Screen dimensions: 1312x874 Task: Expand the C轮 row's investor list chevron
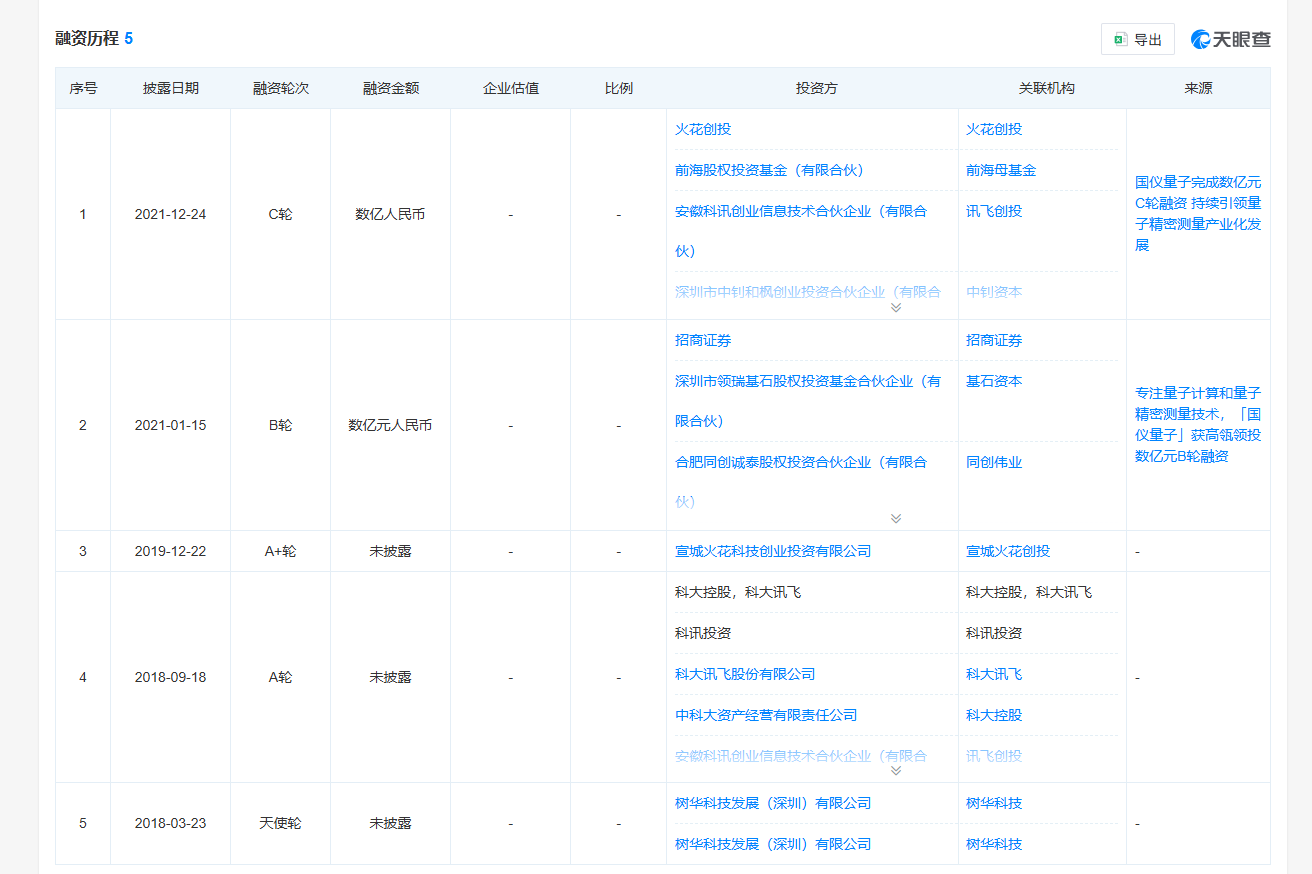click(896, 307)
